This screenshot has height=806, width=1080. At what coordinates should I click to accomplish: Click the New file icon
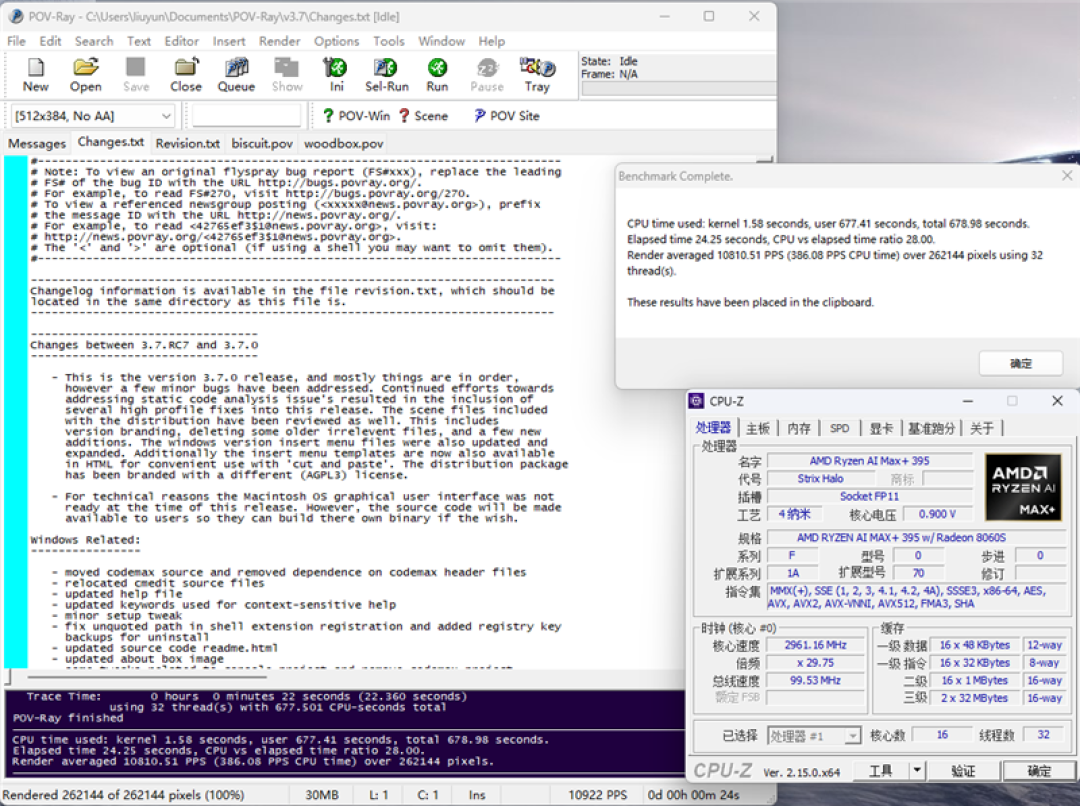[36, 75]
